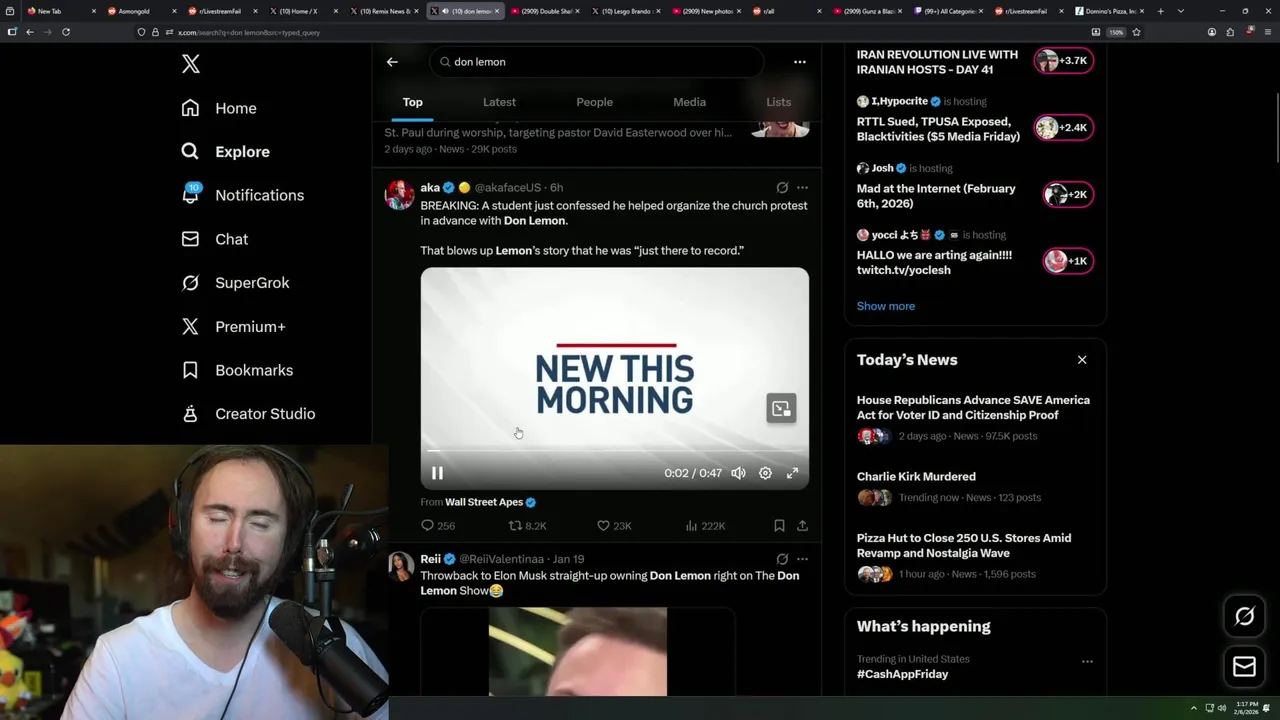Open Mad at the Internet space

pos(936,195)
